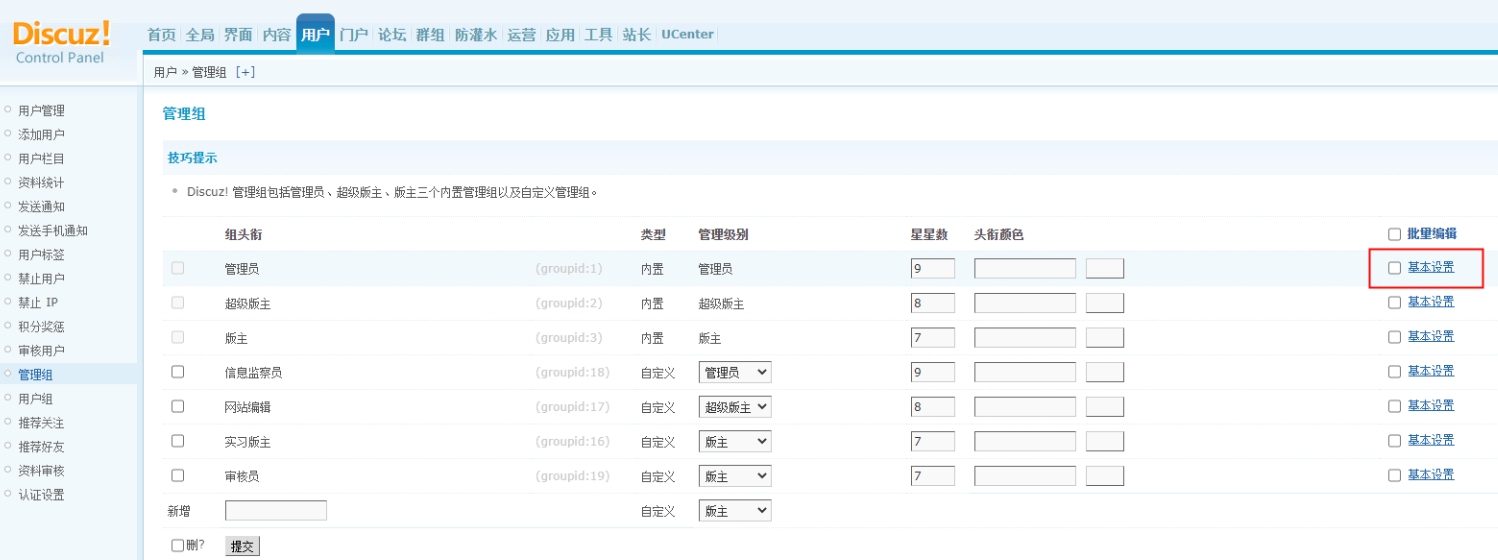Click the 管理员 头衔颜色 swatch box
The width and height of the screenshot is (1498, 560).
[x=1105, y=268]
